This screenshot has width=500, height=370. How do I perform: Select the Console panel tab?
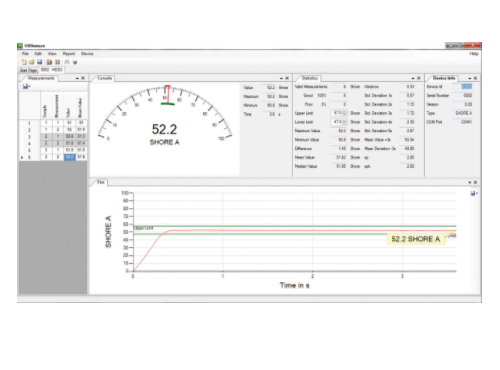pos(105,78)
